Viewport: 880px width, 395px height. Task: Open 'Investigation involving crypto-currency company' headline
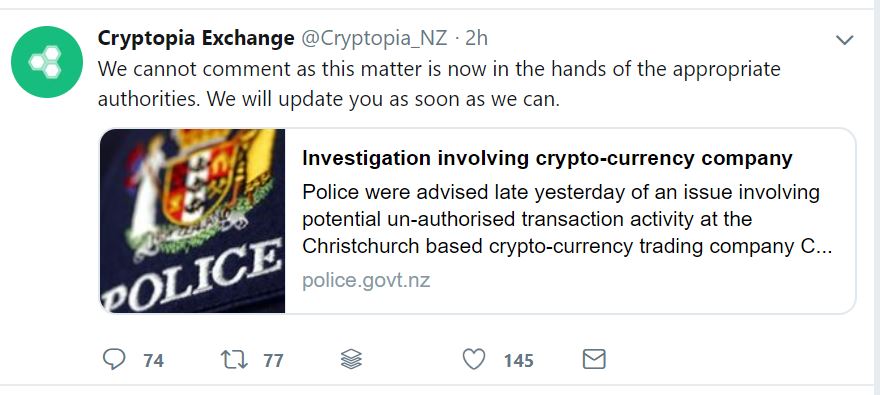click(547, 159)
